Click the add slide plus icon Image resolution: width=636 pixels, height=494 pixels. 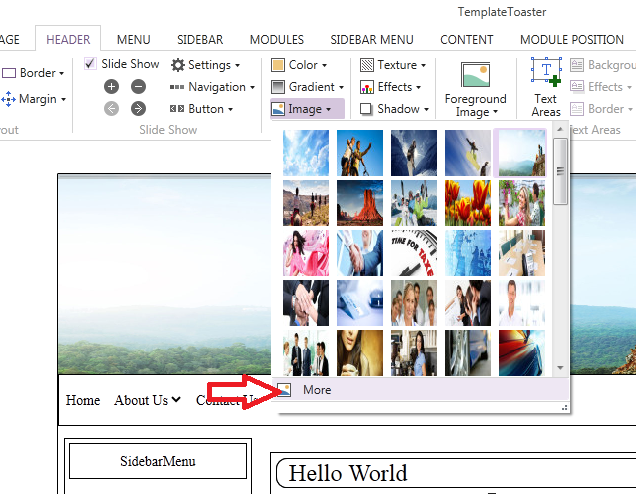pos(111,87)
